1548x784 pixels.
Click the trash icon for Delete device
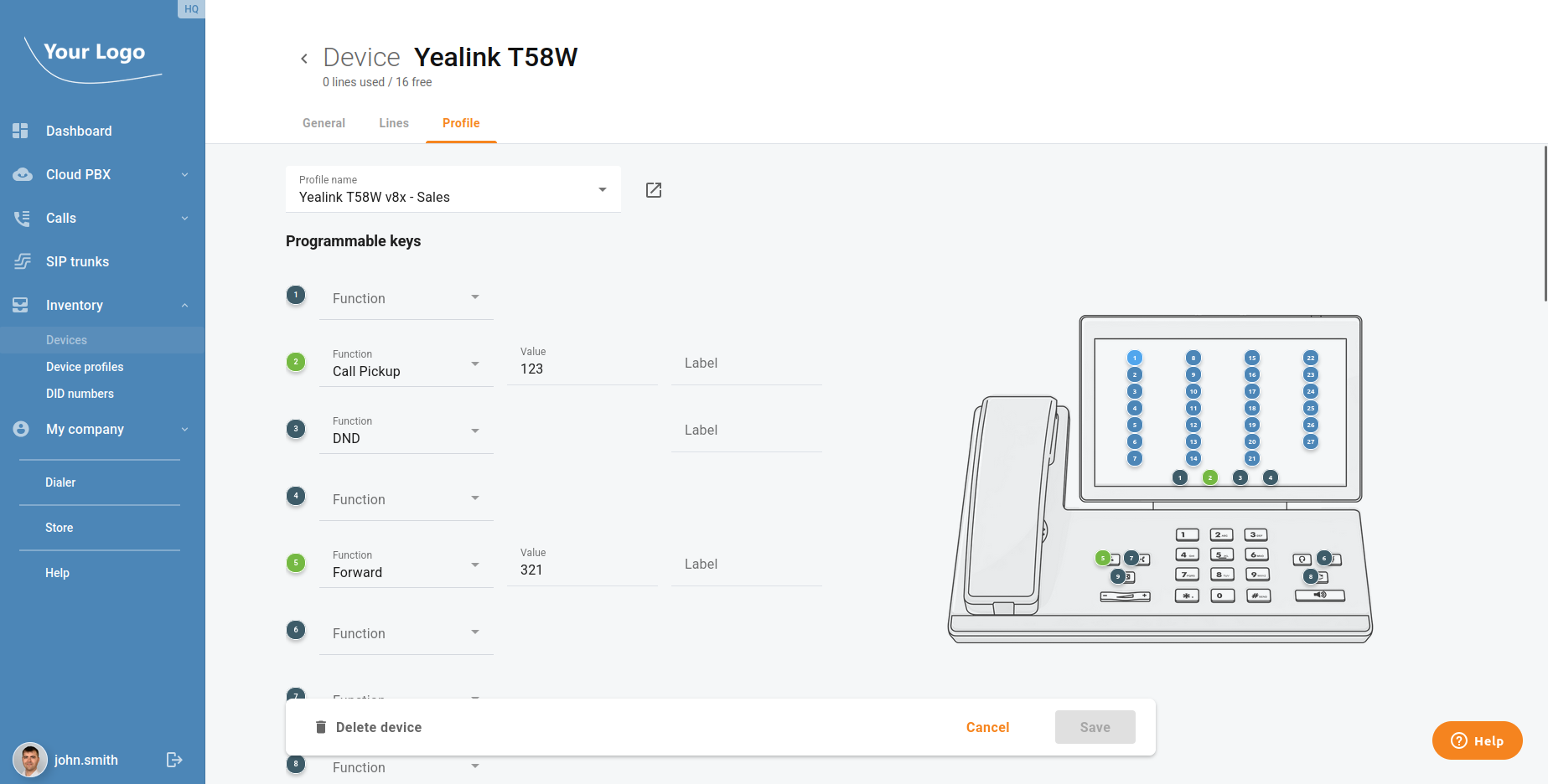coord(320,727)
